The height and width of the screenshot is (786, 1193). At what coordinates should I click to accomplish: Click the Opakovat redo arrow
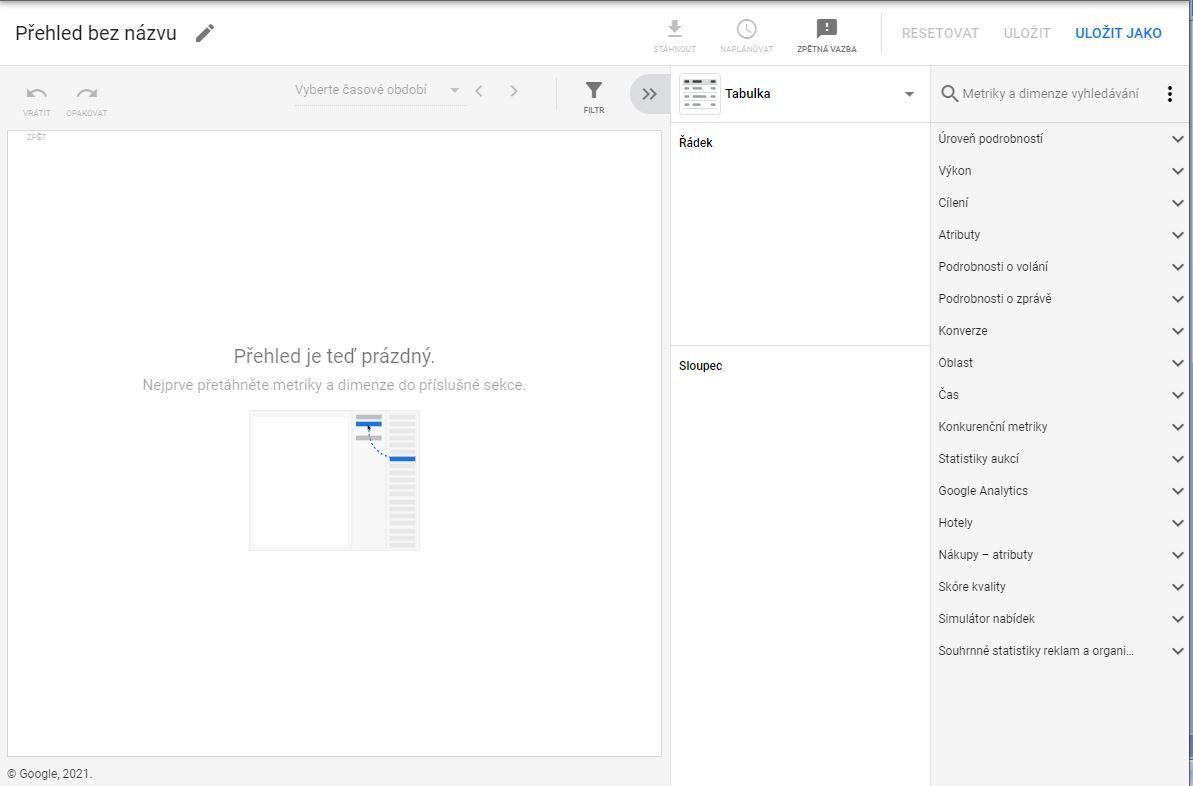point(87,93)
